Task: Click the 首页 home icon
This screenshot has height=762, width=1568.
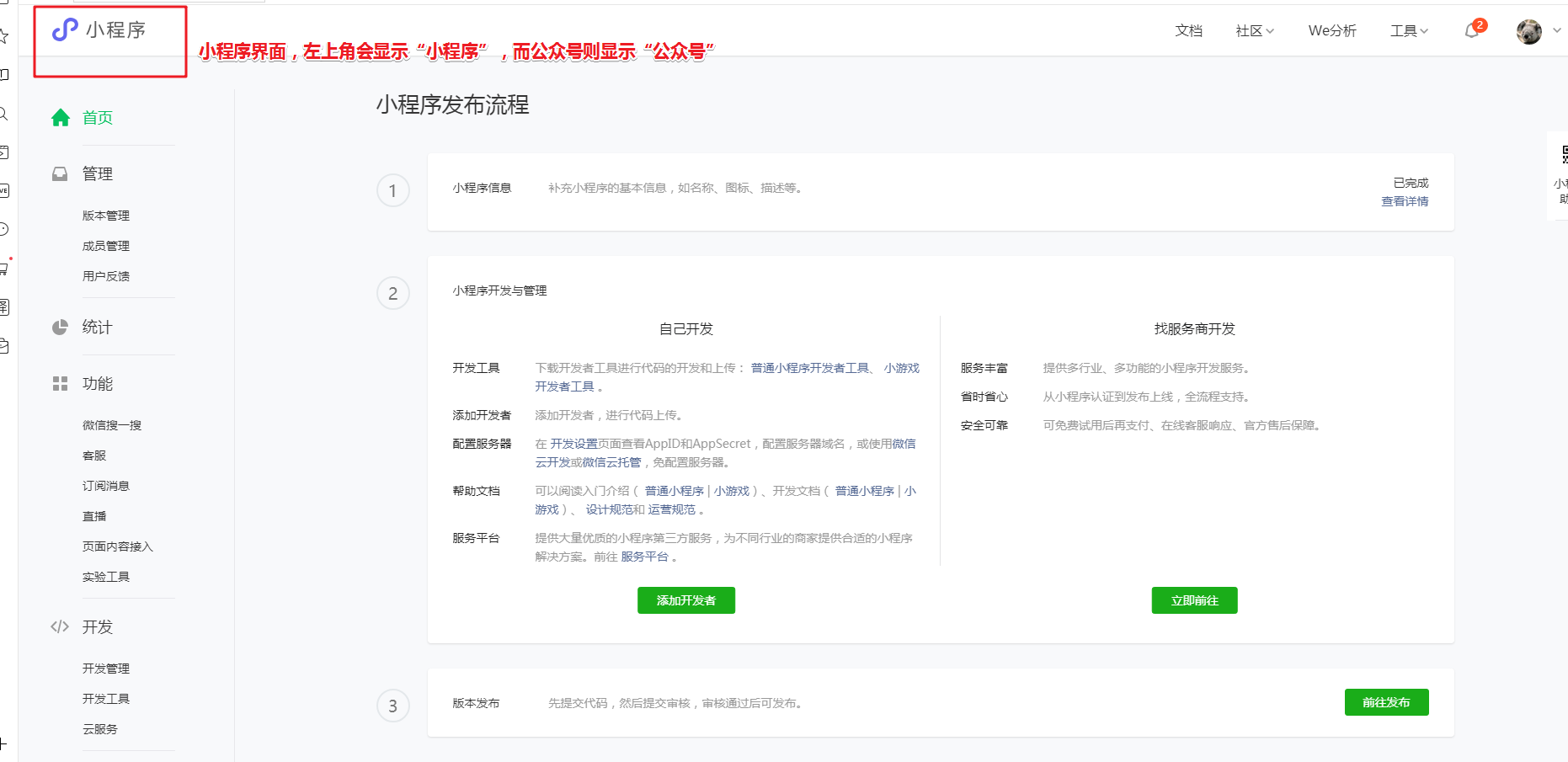Action: tap(60, 118)
